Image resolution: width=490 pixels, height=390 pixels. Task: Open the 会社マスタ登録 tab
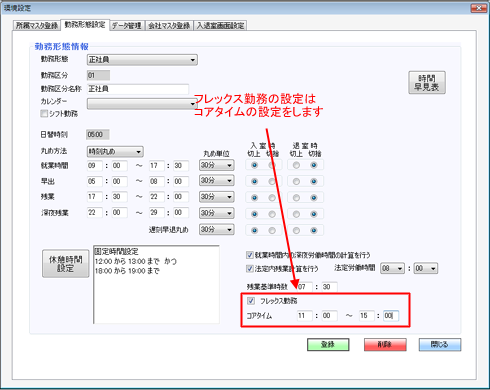pos(169,26)
